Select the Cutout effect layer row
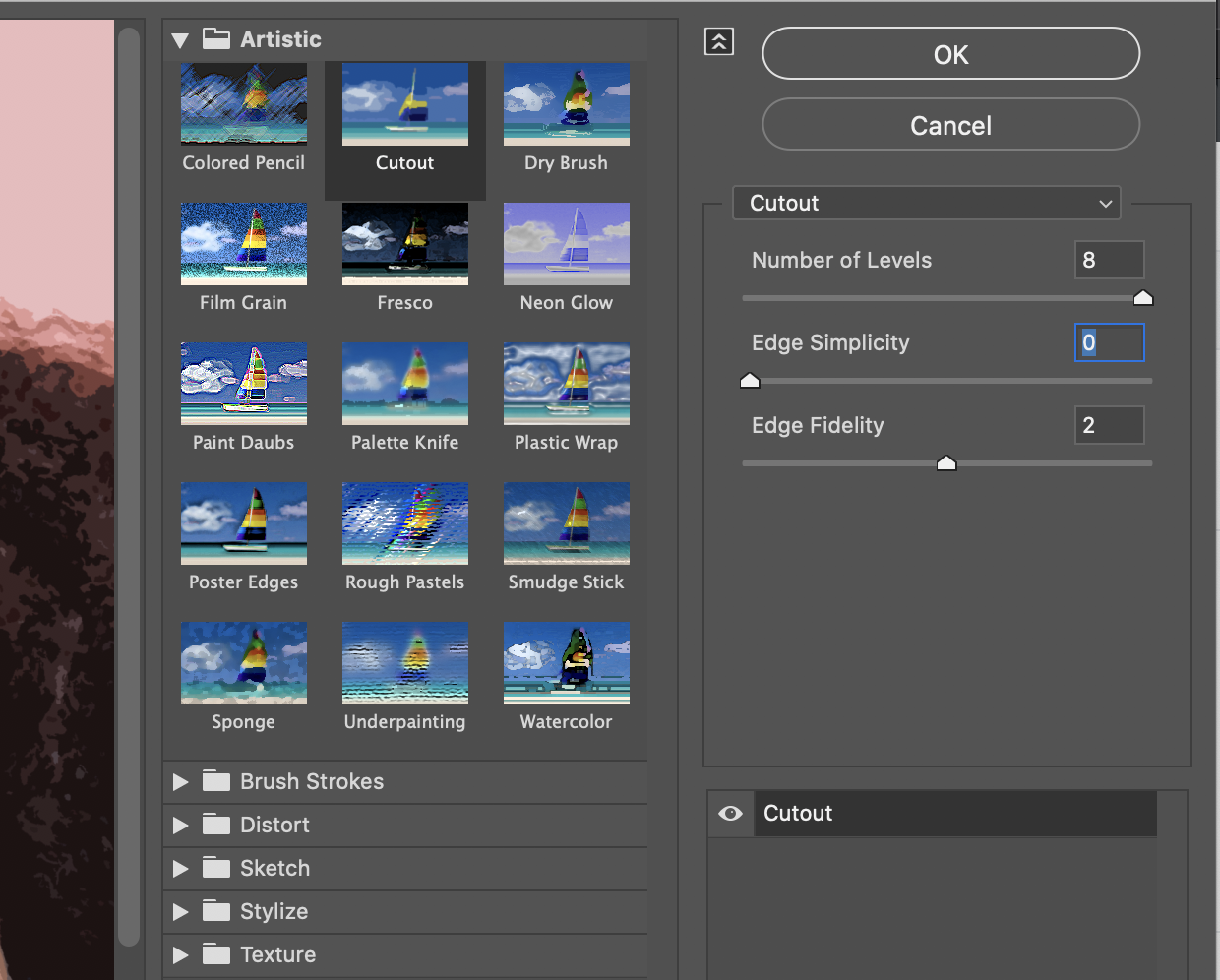This screenshot has height=980, width=1220. click(955, 814)
